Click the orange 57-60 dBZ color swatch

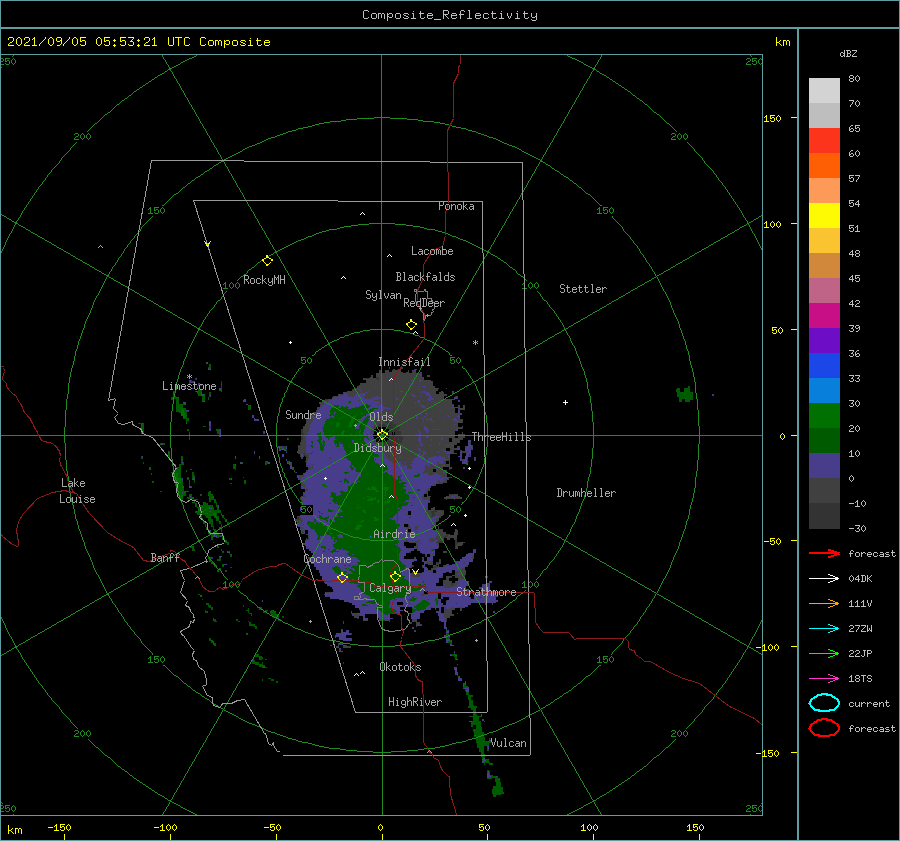[x=824, y=166]
